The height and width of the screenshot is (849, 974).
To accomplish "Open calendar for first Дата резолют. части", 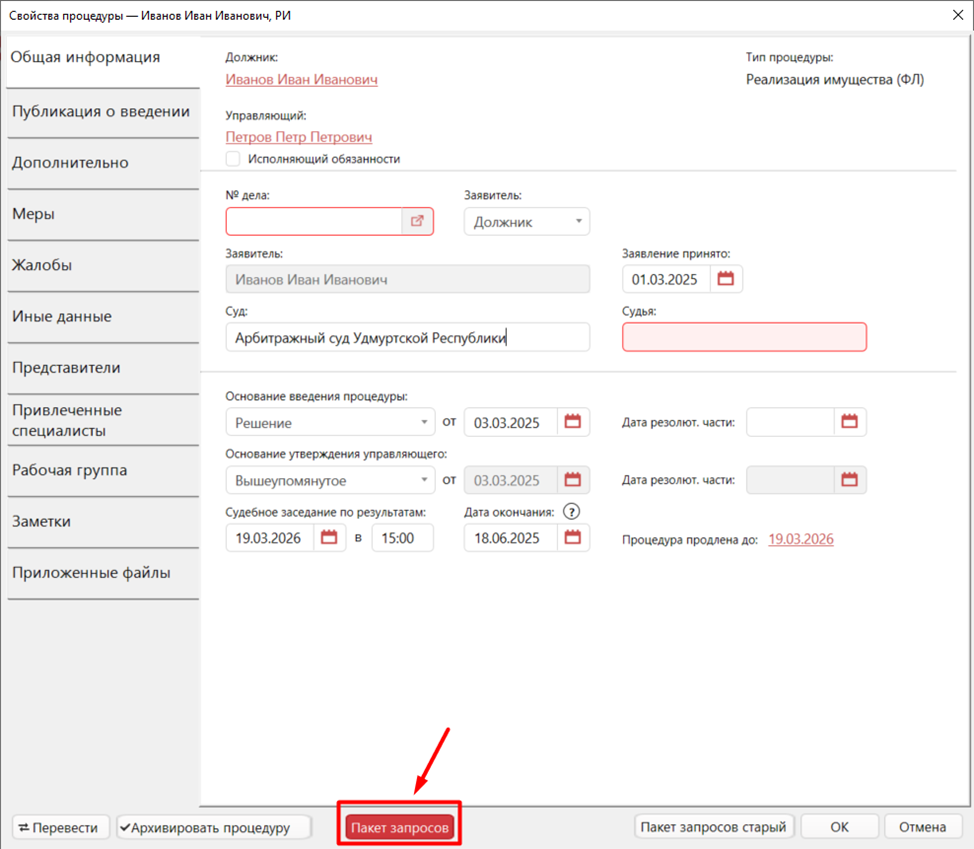I will [x=849, y=422].
